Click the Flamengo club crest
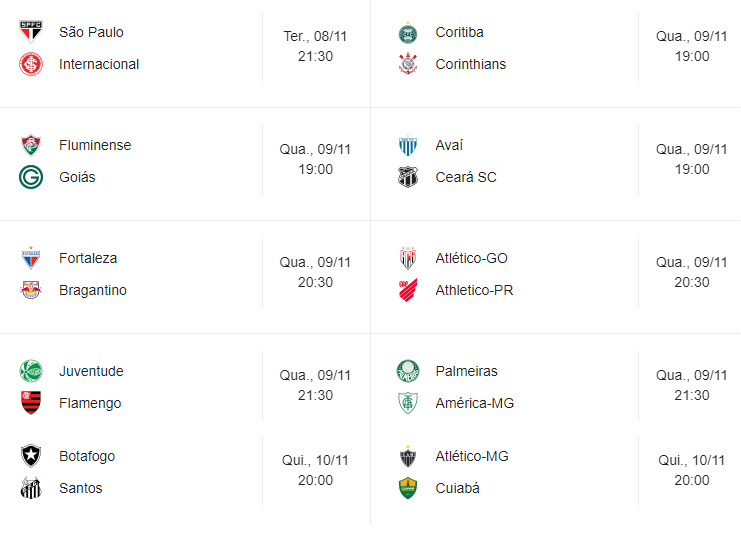The height and width of the screenshot is (535, 741). [x=31, y=403]
